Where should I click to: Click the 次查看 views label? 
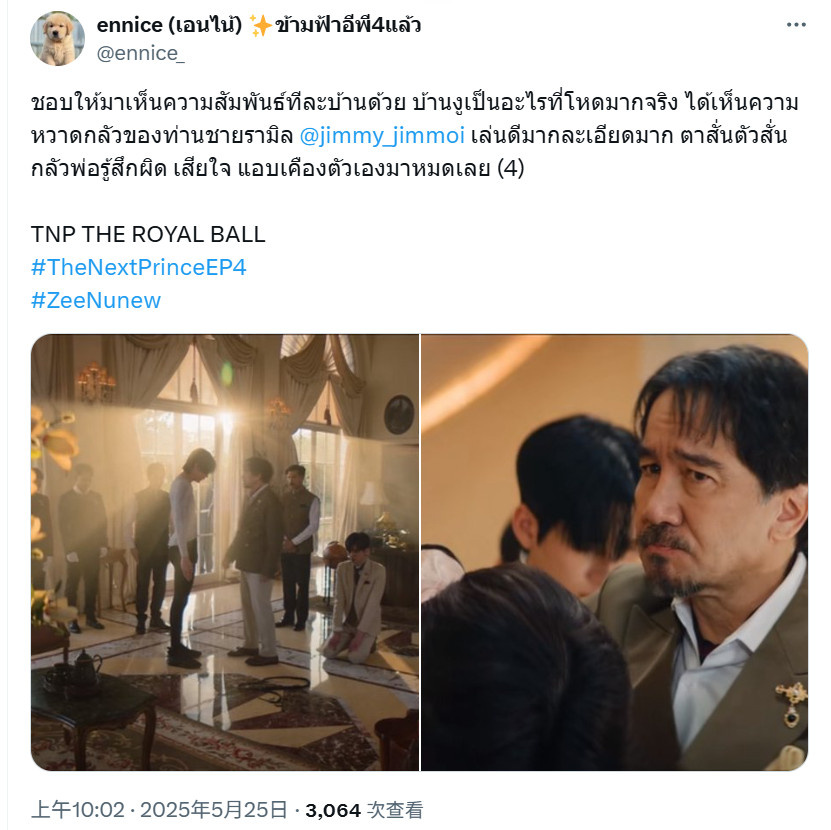point(395,810)
